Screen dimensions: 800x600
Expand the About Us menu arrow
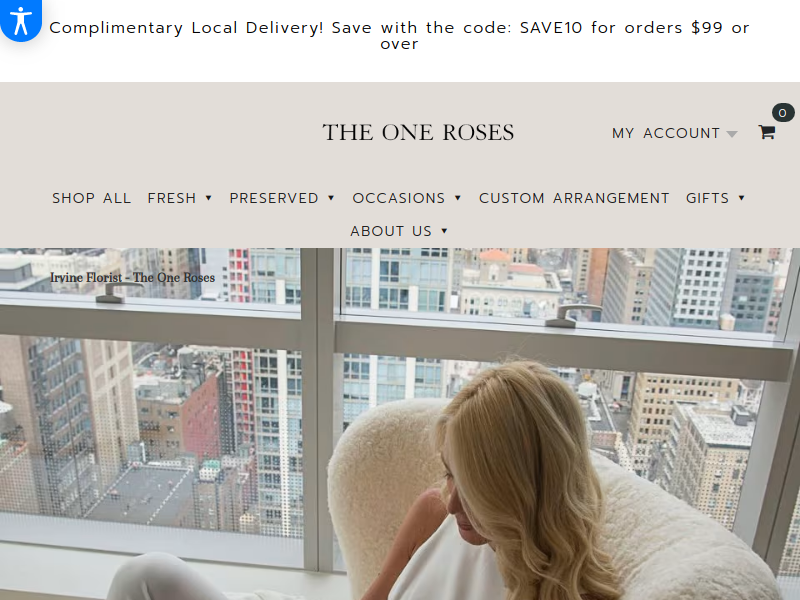tap(444, 231)
